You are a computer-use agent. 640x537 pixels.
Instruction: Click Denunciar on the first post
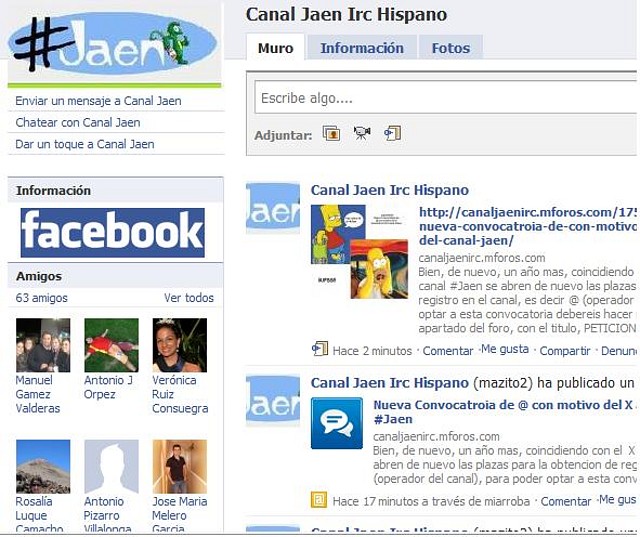(619, 351)
